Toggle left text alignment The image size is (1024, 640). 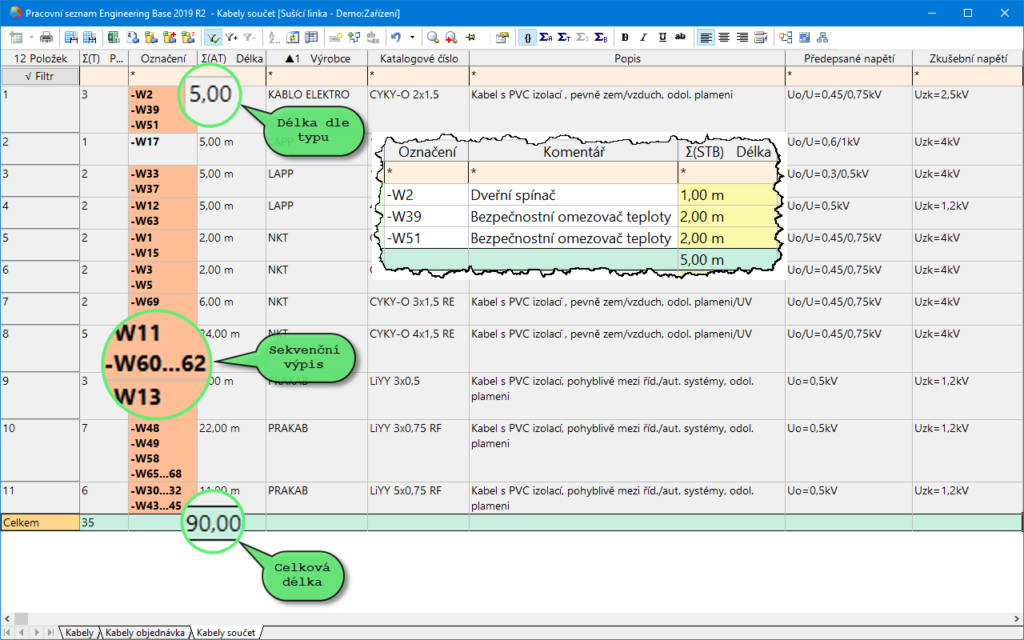coord(706,37)
